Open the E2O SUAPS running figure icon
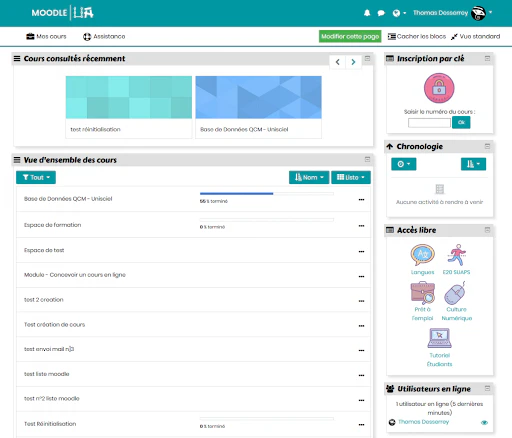512x438 pixels. [457, 255]
